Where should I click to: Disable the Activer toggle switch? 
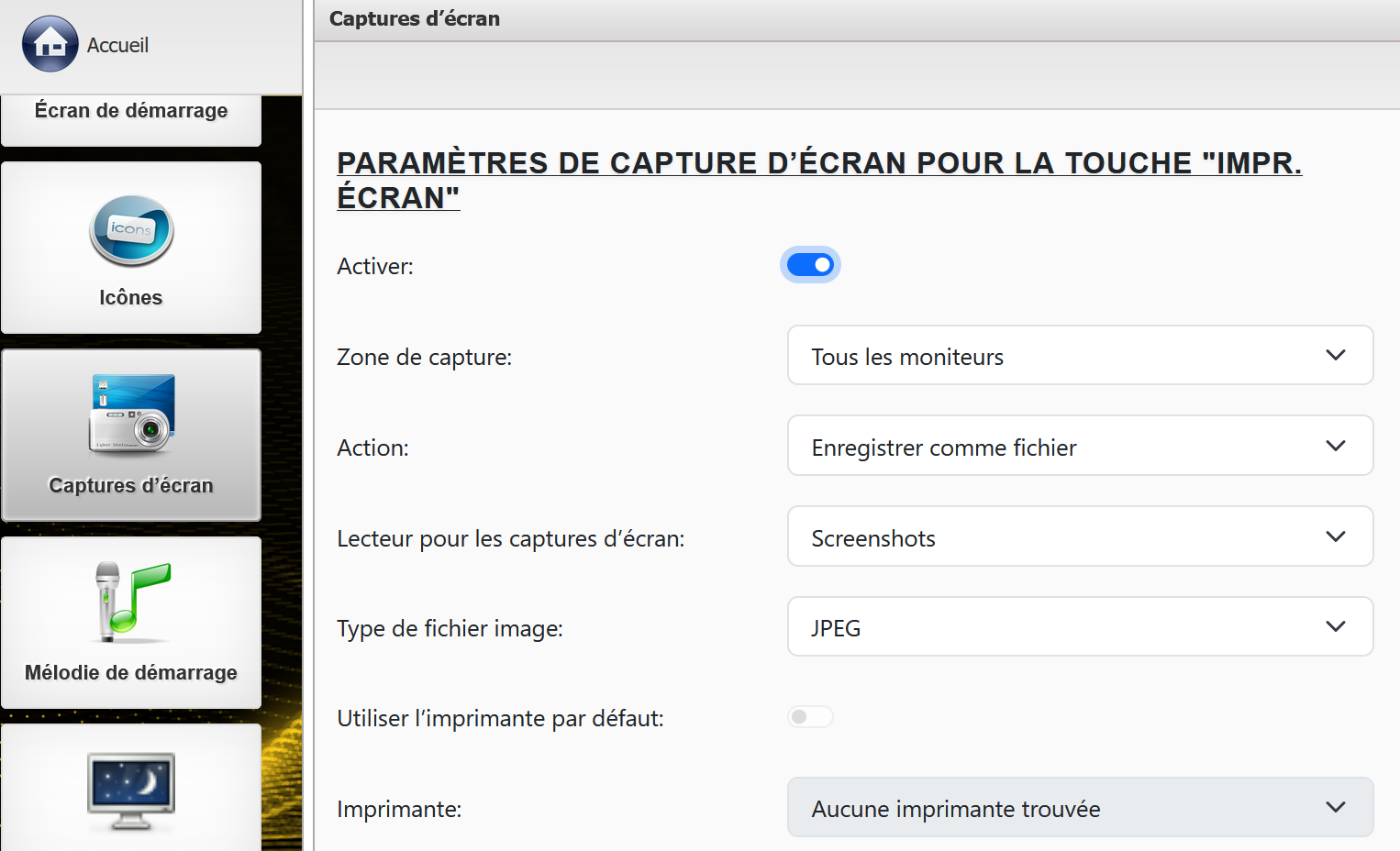pos(810,265)
